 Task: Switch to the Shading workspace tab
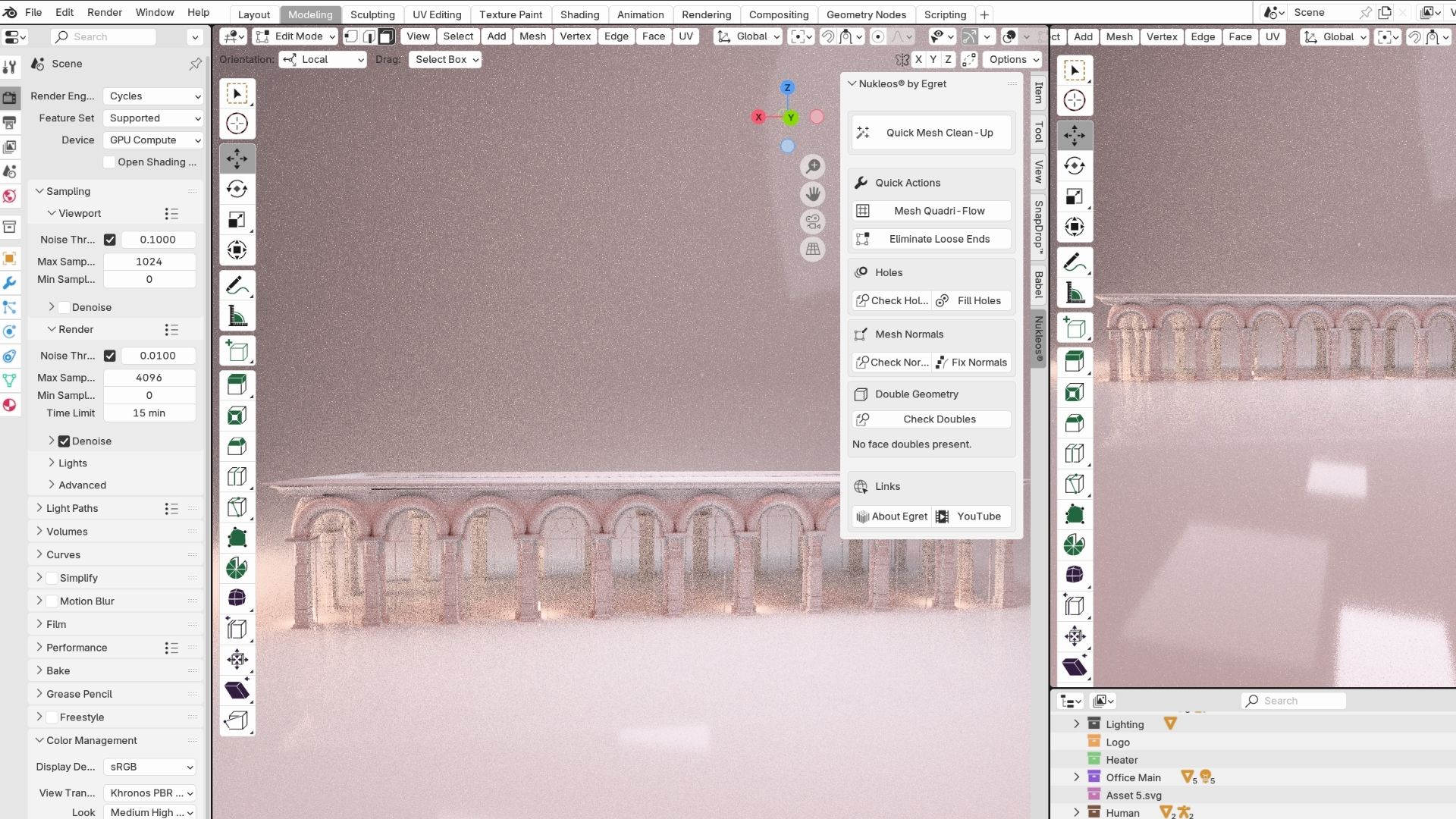tap(579, 14)
